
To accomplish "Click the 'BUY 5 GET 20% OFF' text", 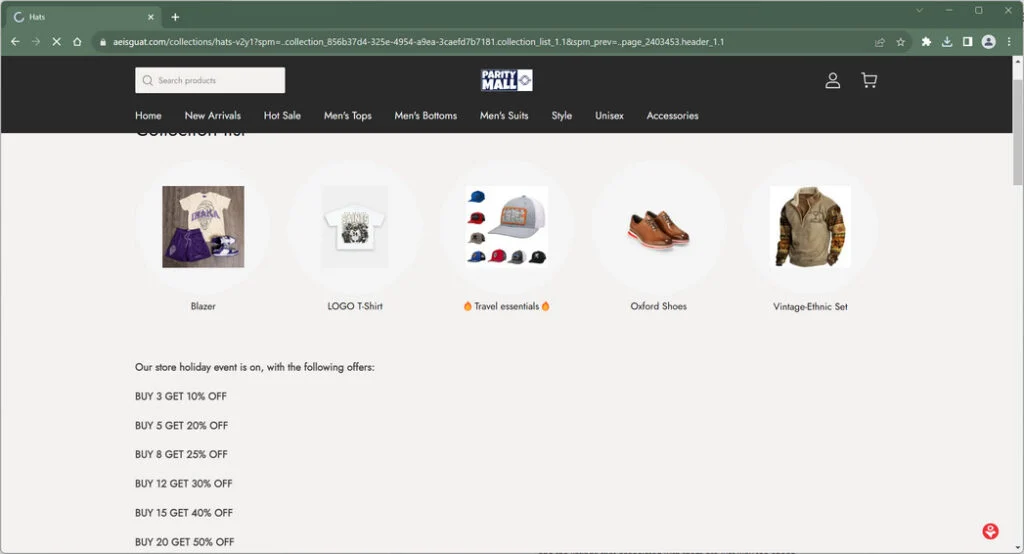I will 182,426.
